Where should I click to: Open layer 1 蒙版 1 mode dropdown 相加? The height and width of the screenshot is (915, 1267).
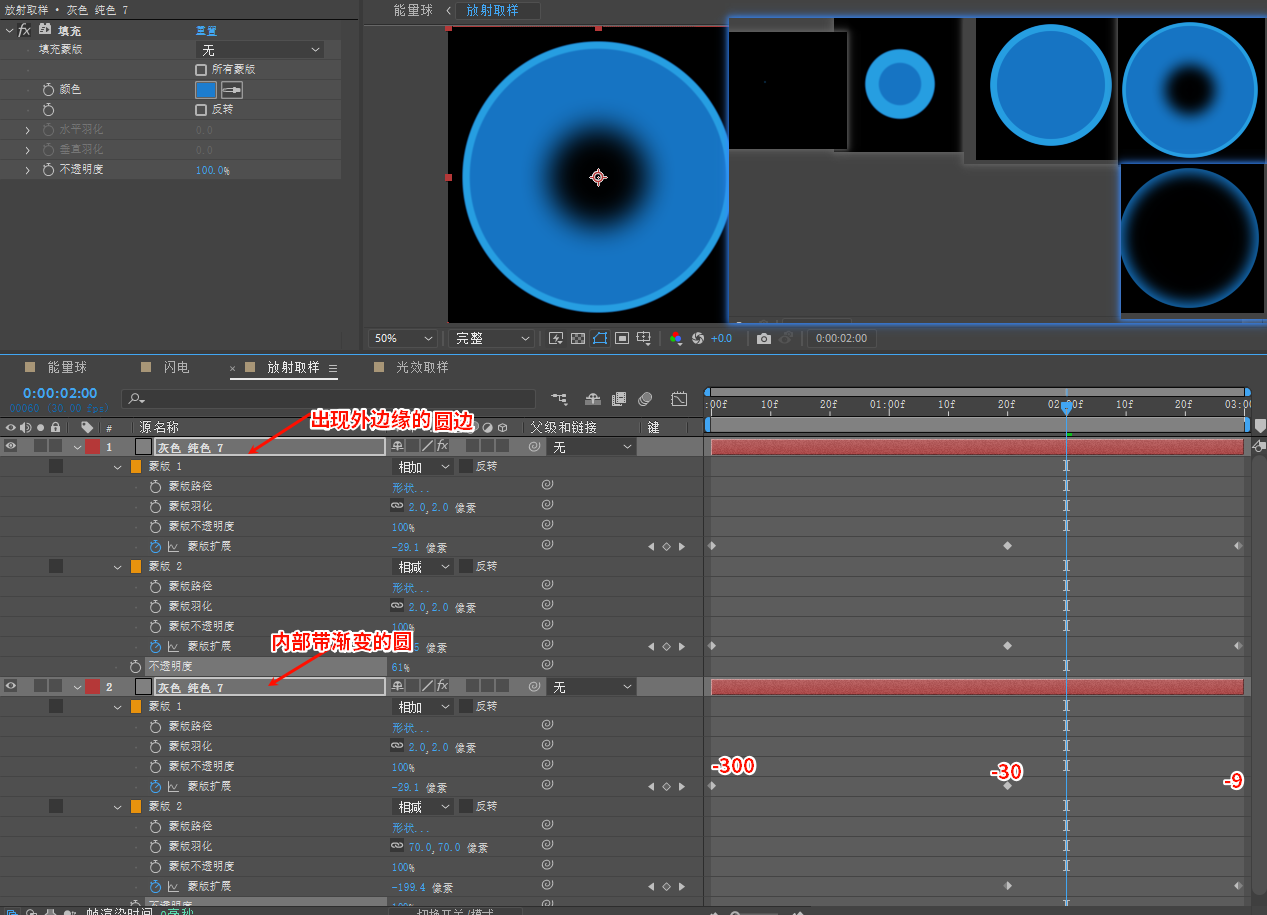click(424, 467)
